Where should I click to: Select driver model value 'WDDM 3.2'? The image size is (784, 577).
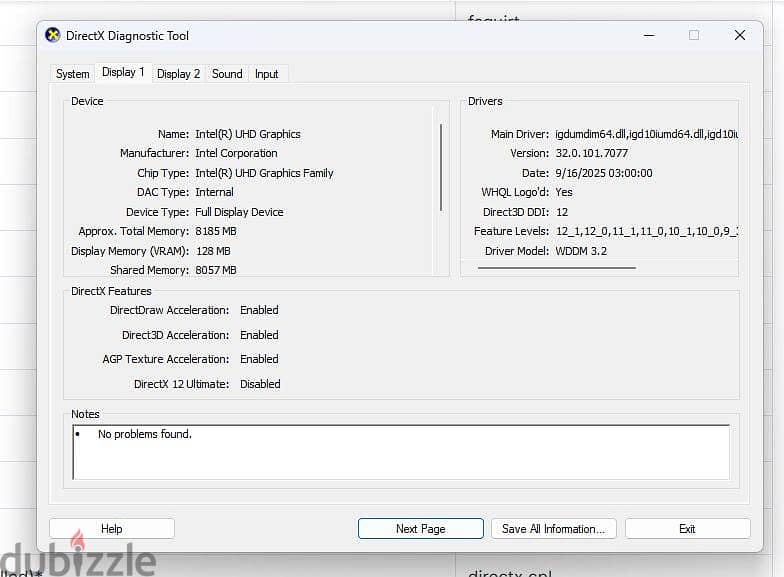tap(581, 251)
